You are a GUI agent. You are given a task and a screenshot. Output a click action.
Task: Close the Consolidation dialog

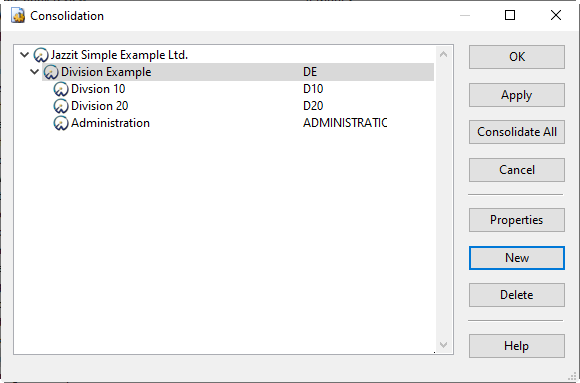pos(556,15)
